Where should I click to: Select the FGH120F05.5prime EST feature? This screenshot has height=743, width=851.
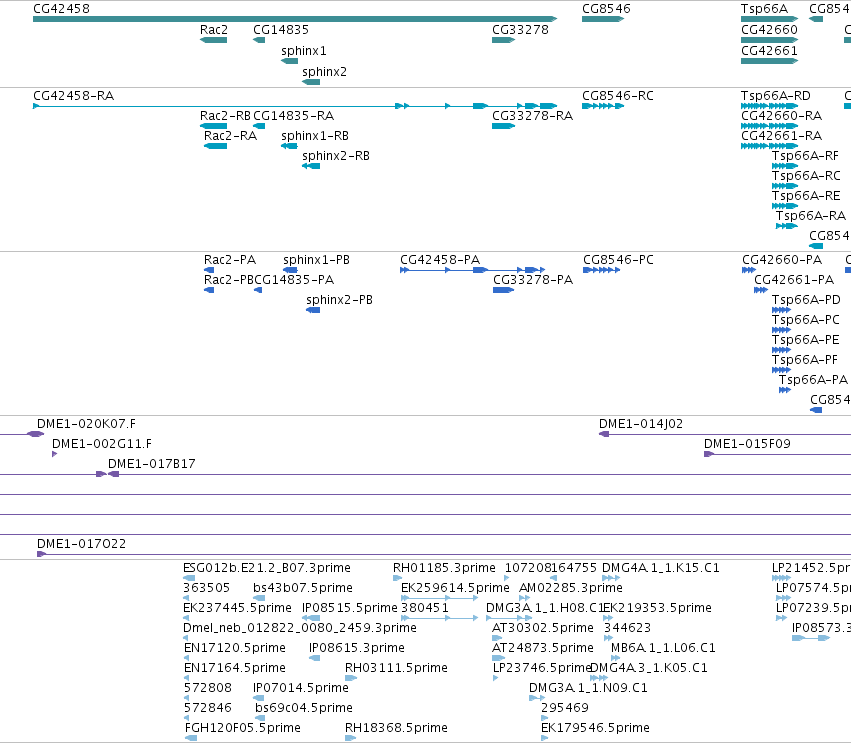[x=190, y=738]
